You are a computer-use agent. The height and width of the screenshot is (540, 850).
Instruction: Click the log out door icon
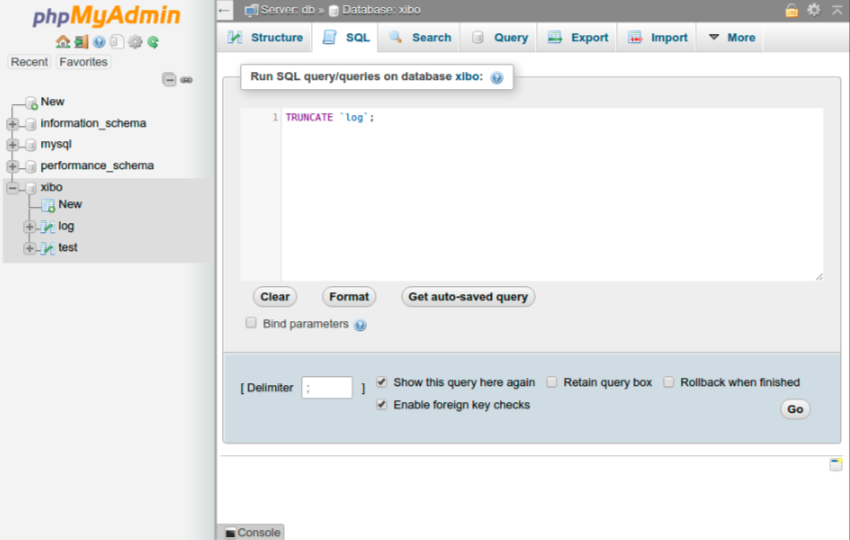tap(80, 42)
